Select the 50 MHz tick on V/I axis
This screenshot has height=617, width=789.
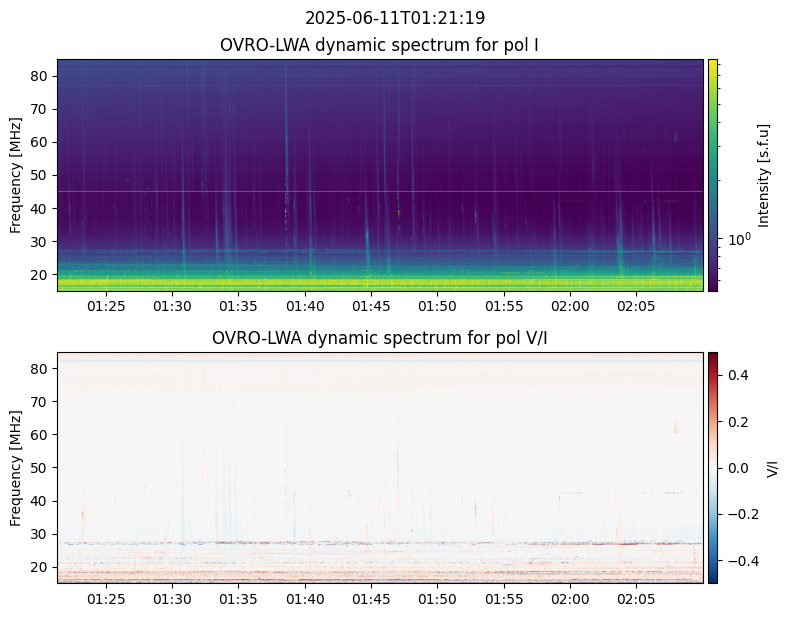coord(40,468)
